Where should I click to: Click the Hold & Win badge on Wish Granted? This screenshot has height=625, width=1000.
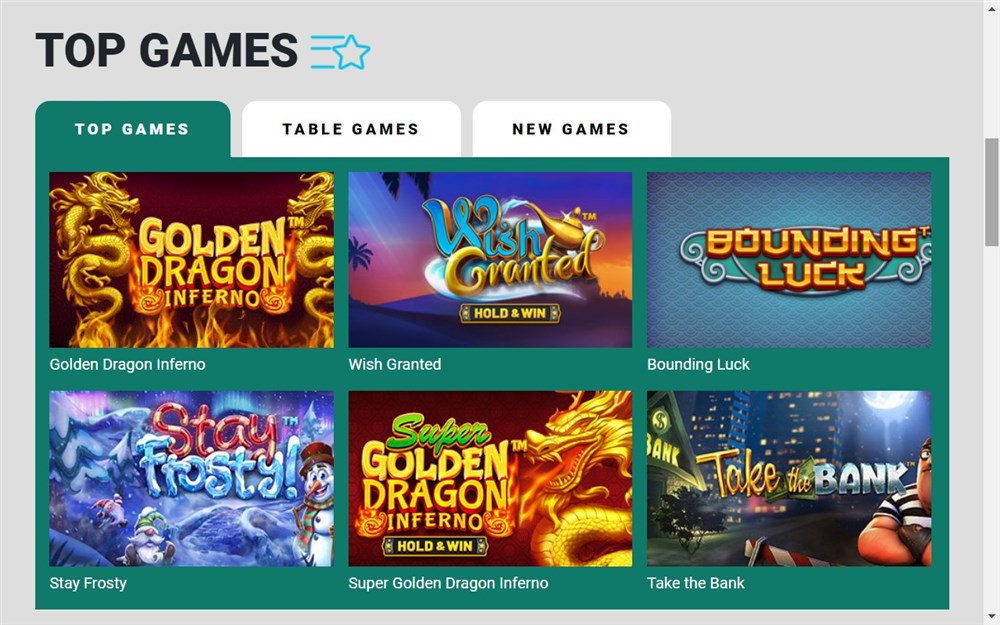[x=510, y=313]
